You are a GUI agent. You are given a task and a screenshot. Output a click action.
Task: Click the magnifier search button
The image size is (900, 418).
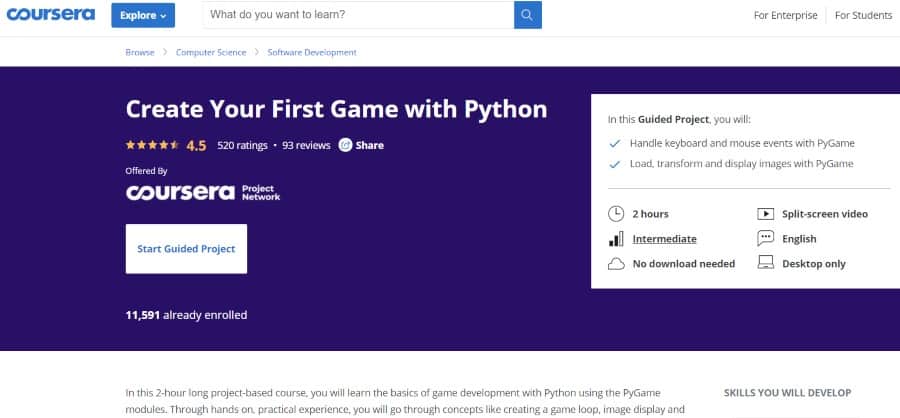pyautogui.click(x=528, y=15)
